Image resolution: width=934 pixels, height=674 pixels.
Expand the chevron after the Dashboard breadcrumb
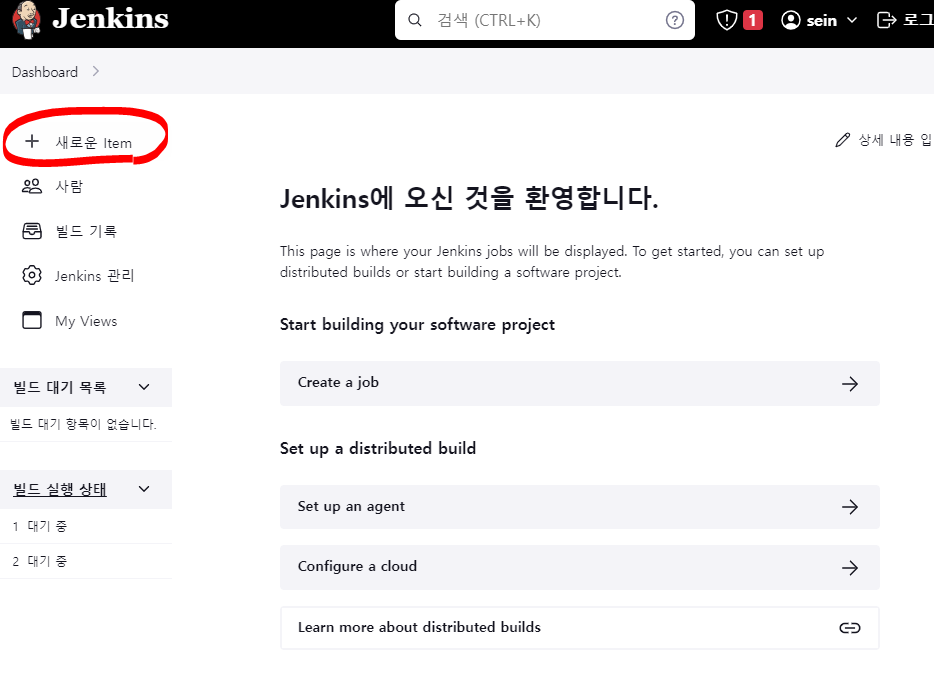click(96, 71)
